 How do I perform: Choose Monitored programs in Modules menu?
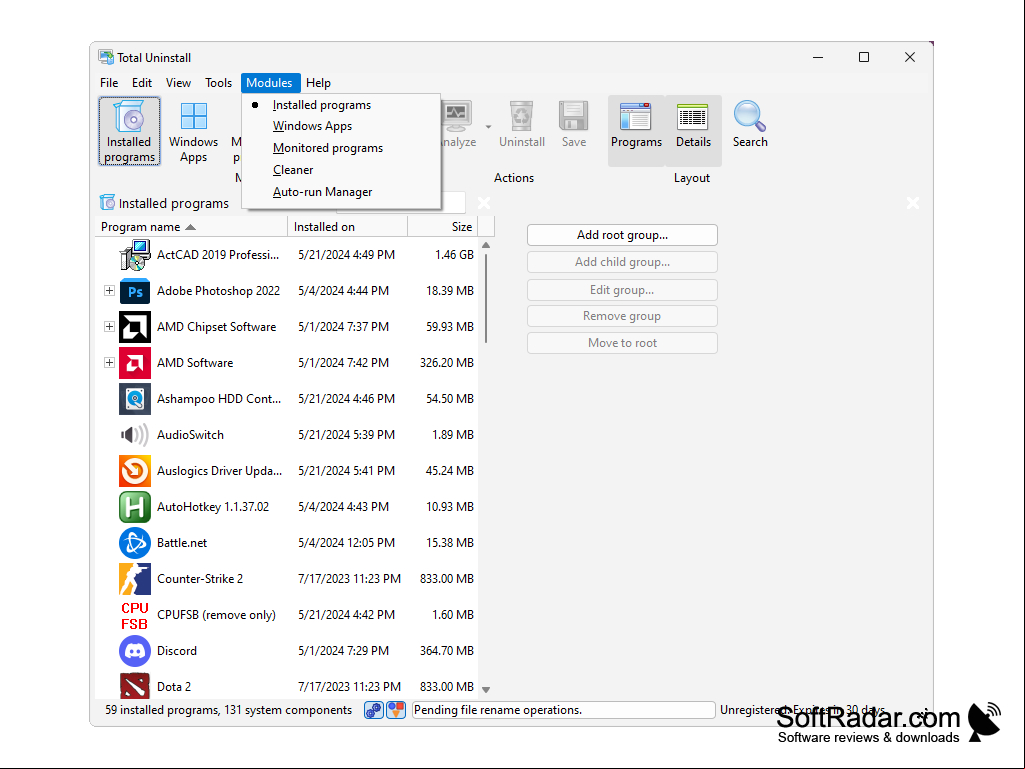[x=341, y=148]
